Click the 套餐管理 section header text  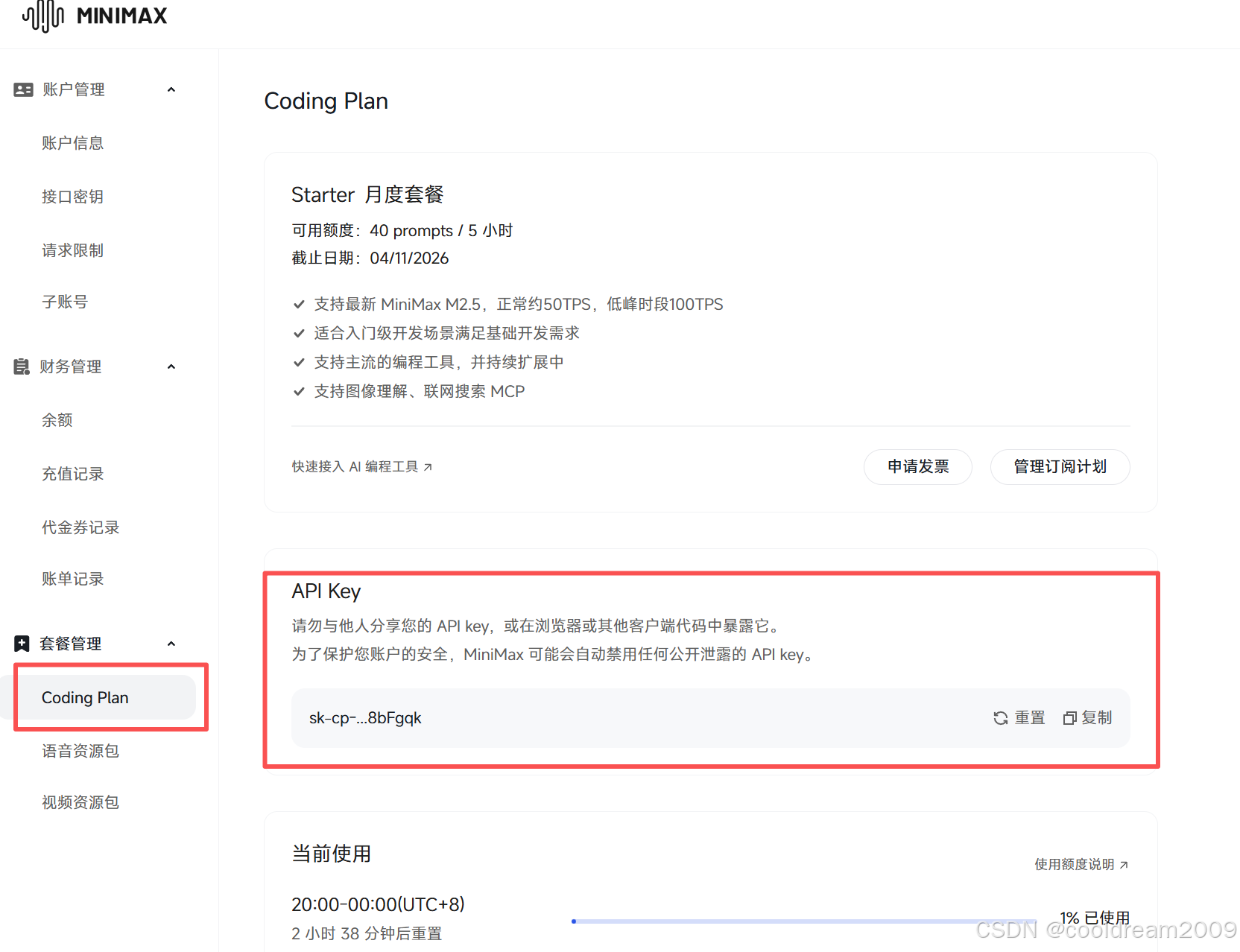71,644
